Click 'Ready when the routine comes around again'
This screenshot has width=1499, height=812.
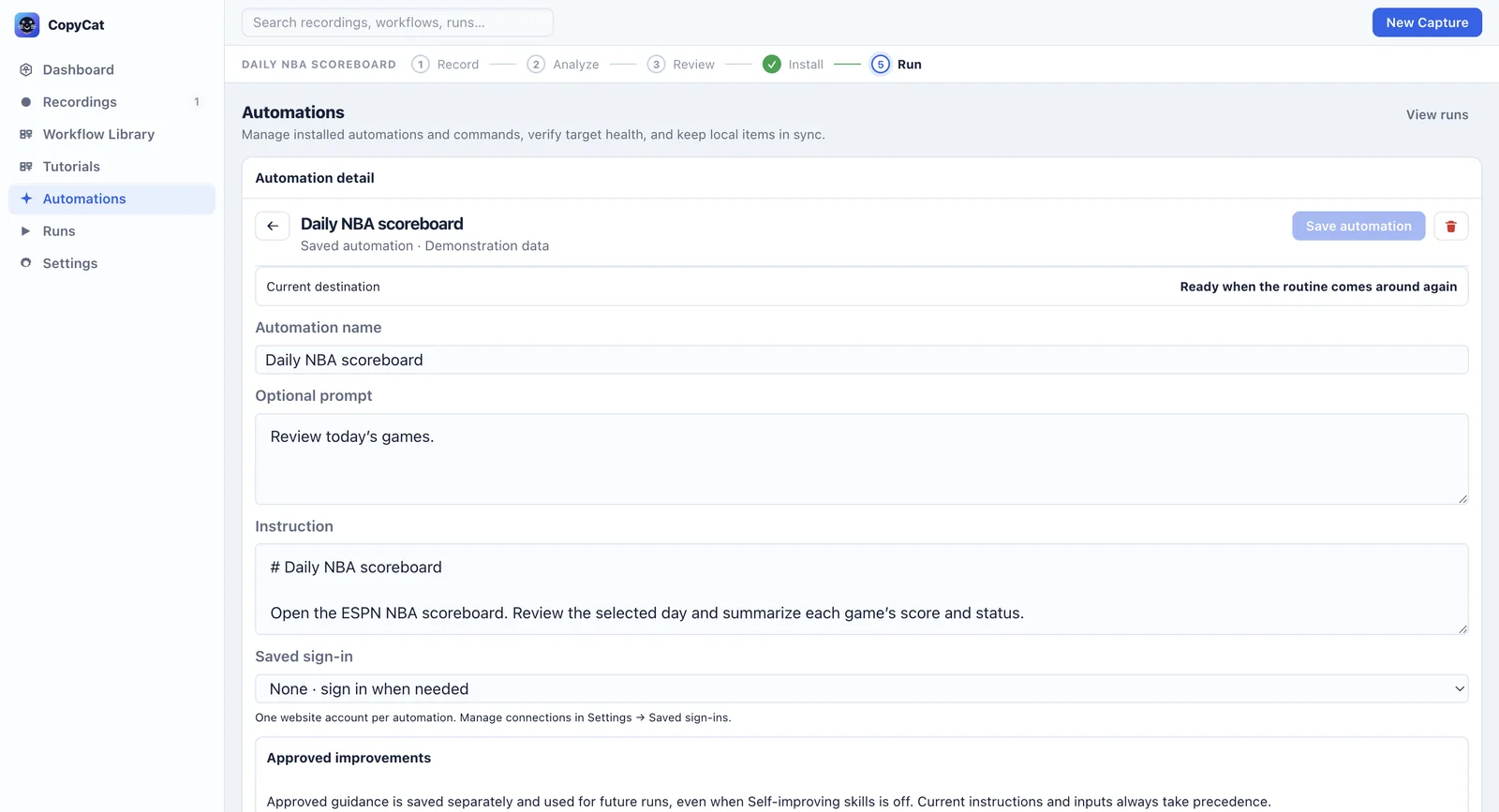[x=1318, y=287]
